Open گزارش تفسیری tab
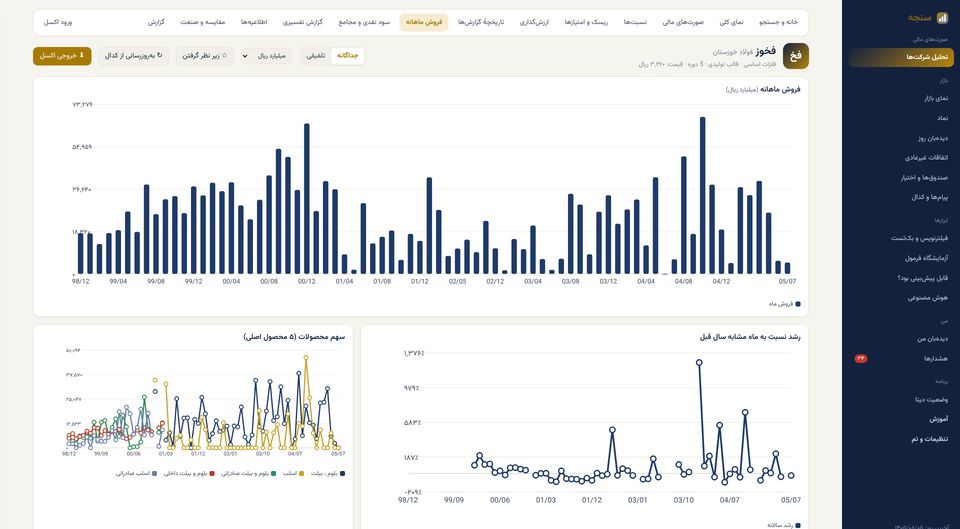Image resolution: width=960 pixels, height=529 pixels. pyautogui.click(x=302, y=22)
